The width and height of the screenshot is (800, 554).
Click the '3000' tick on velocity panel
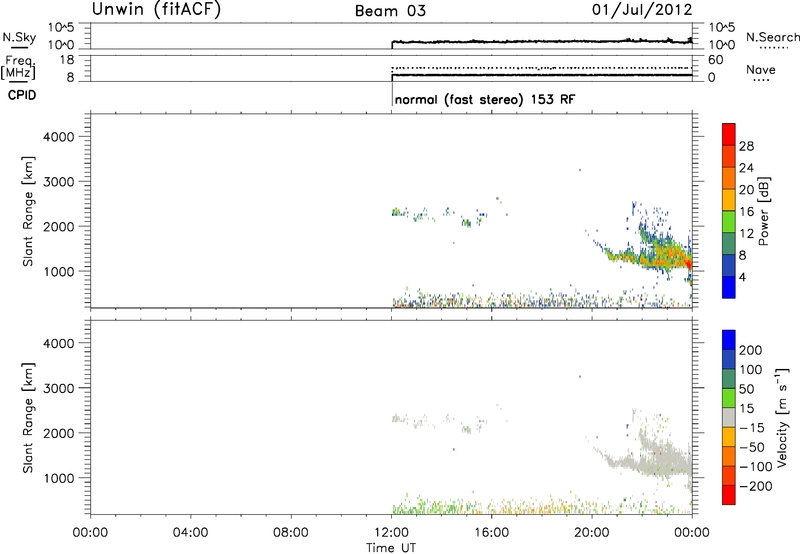point(59,388)
